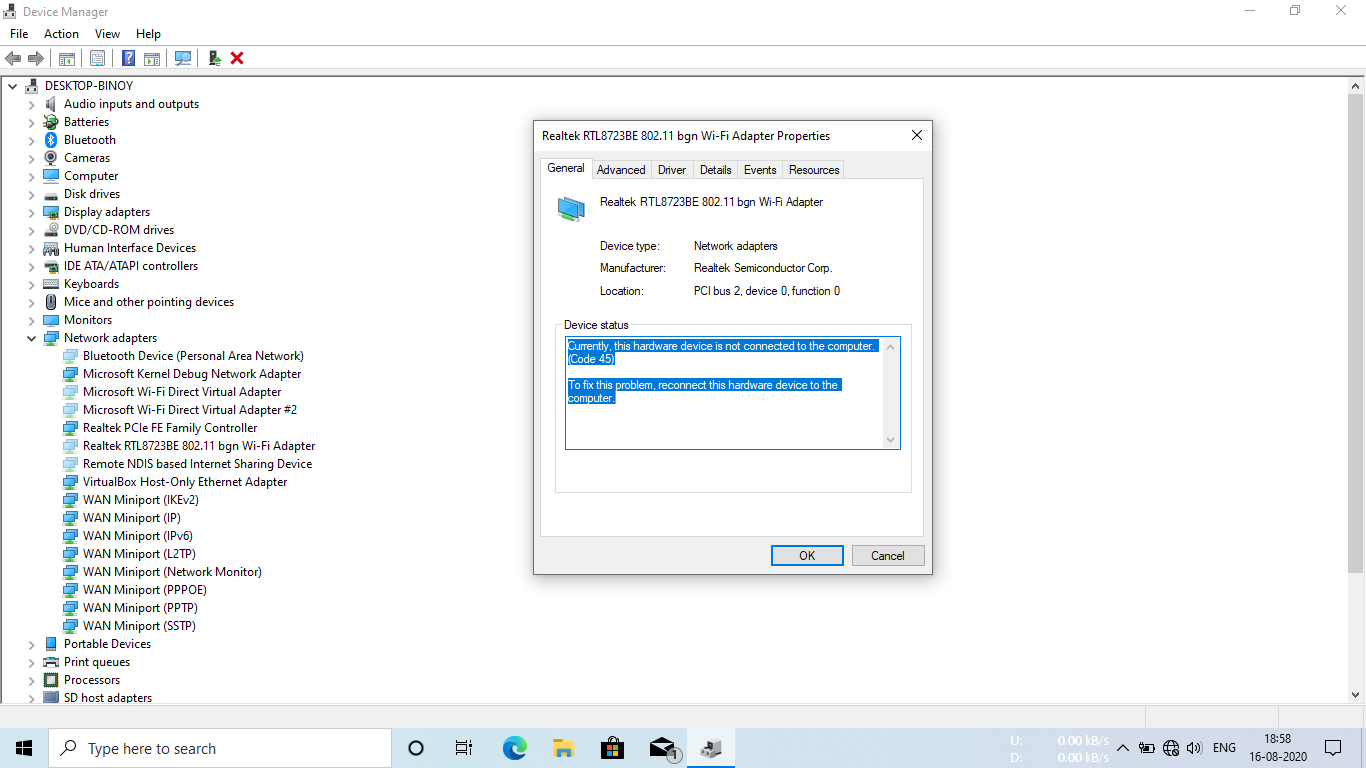Collapse the Network adapters category
Viewport: 1366px width, 768px height.
click(x=32, y=338)
